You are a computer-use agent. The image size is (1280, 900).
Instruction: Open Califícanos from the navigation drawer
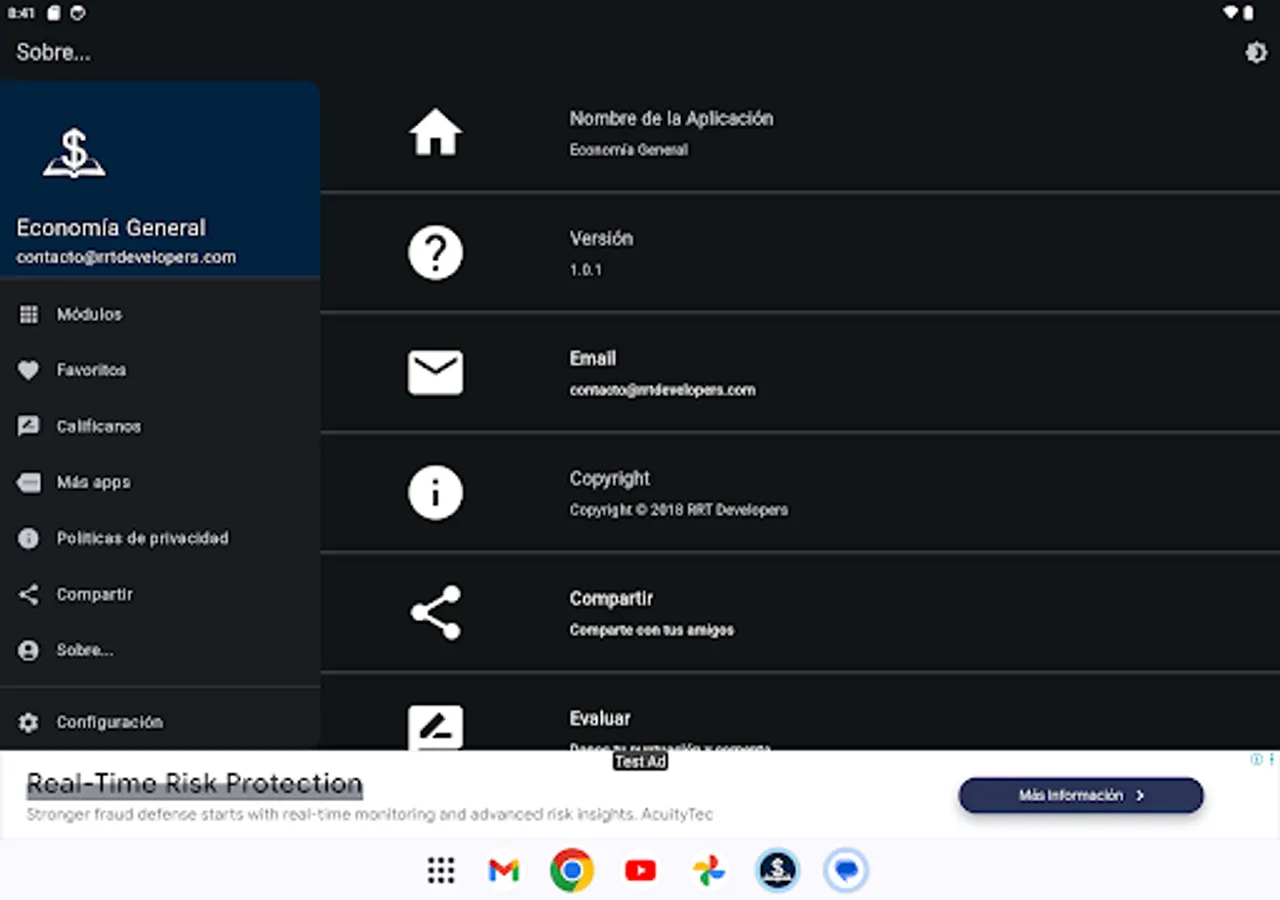tap(98, 426)
